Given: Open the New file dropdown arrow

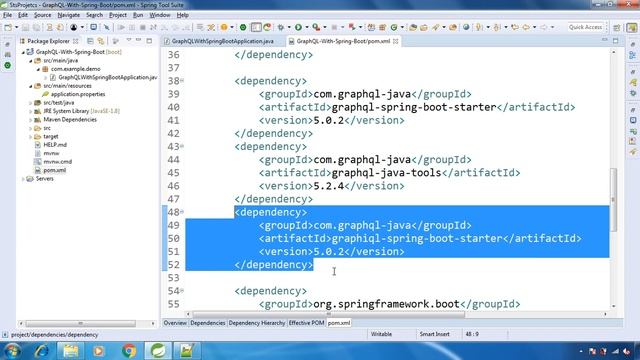Looking at the screenshot, I should [x=16, y=27].
